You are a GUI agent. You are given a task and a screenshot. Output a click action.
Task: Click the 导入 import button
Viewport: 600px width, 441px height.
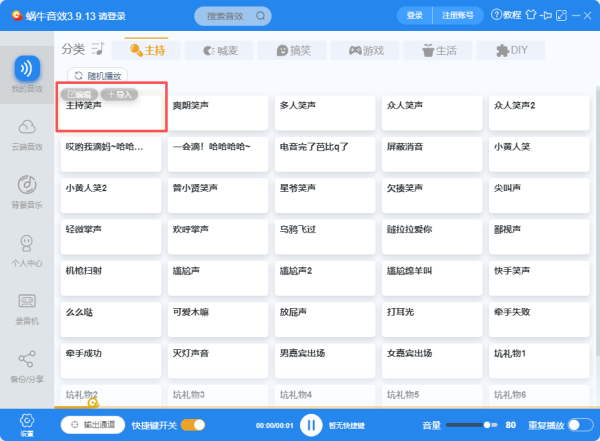tap(119, 94)
